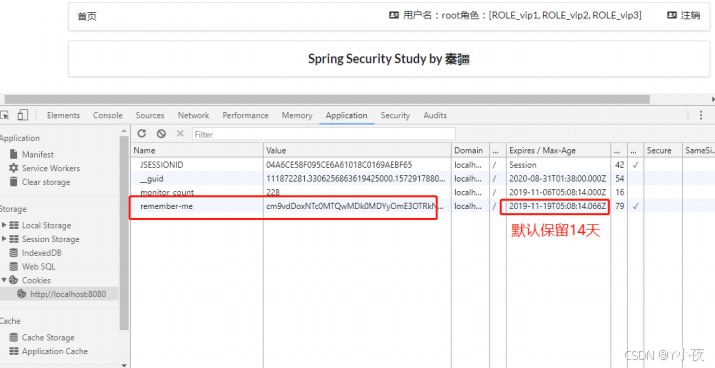The image size is (715, 368).
Task: Click the page horizontal scrollbar
Action: [x=327, y=99]
